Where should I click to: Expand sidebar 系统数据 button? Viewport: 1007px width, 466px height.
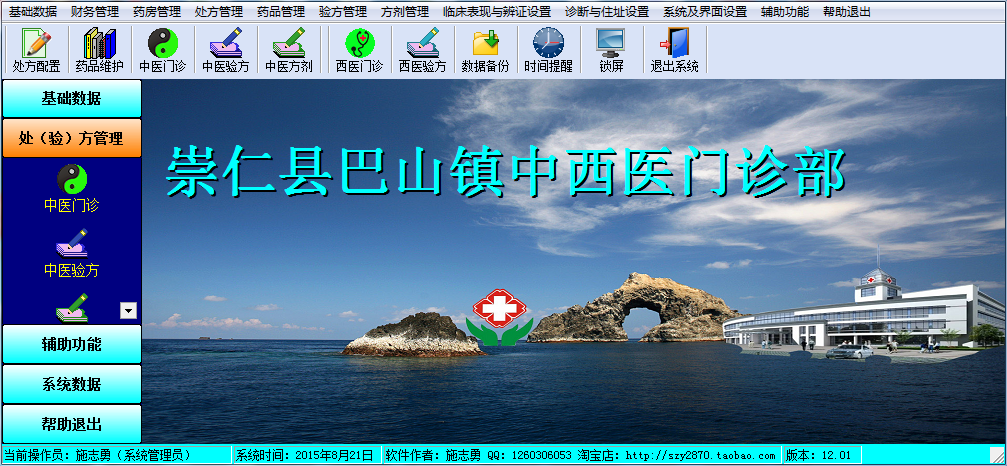coord(71,384)
